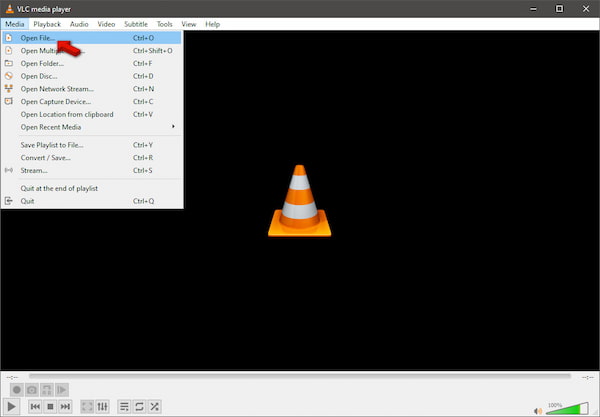Click the Capture Device icon
The width and height of the screenshot is (600, 417).
pos(8,101)
